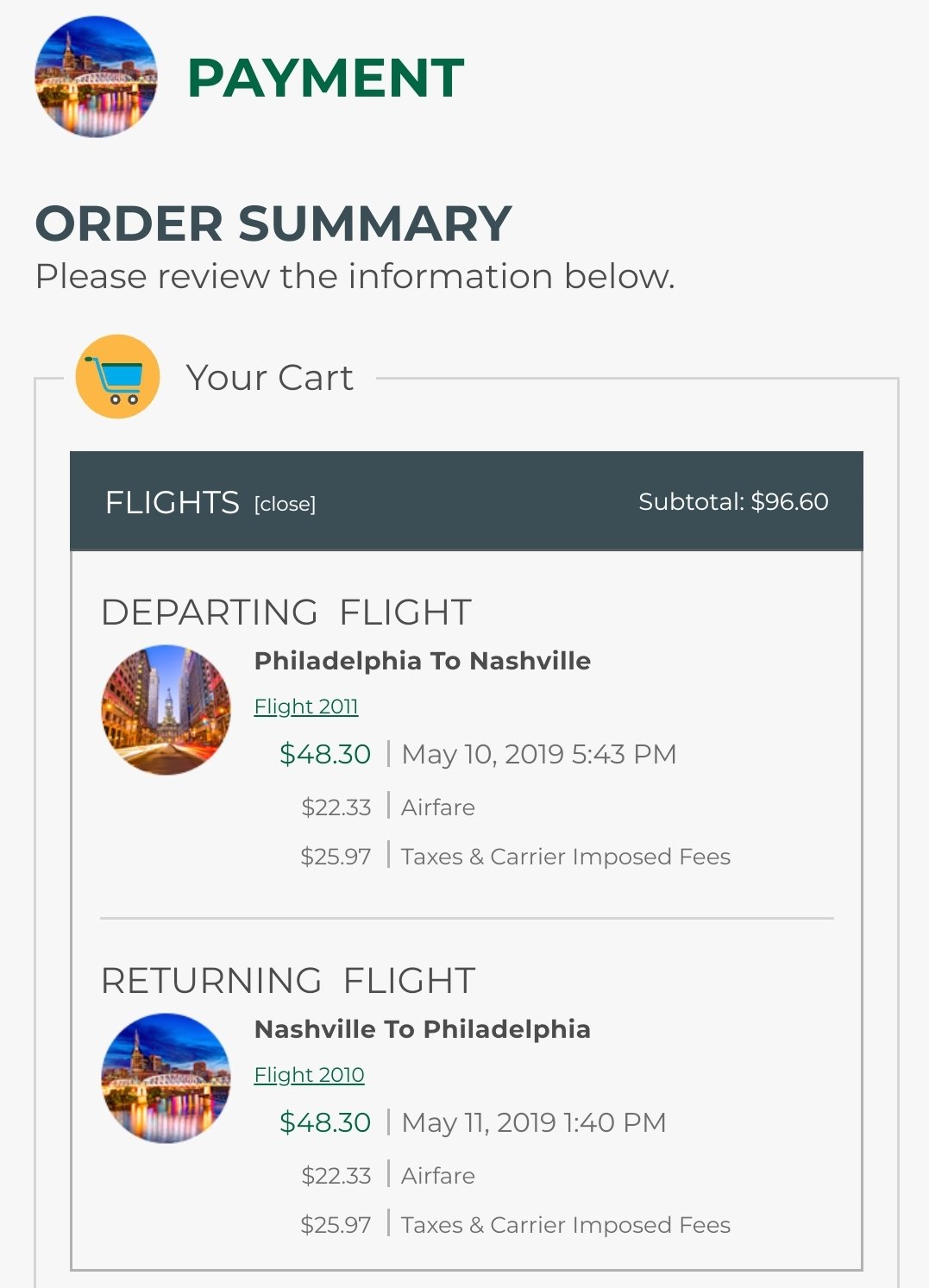
Task: Click the May 10, 2019 5:43 PM date
Action: [x=538, y=754]
